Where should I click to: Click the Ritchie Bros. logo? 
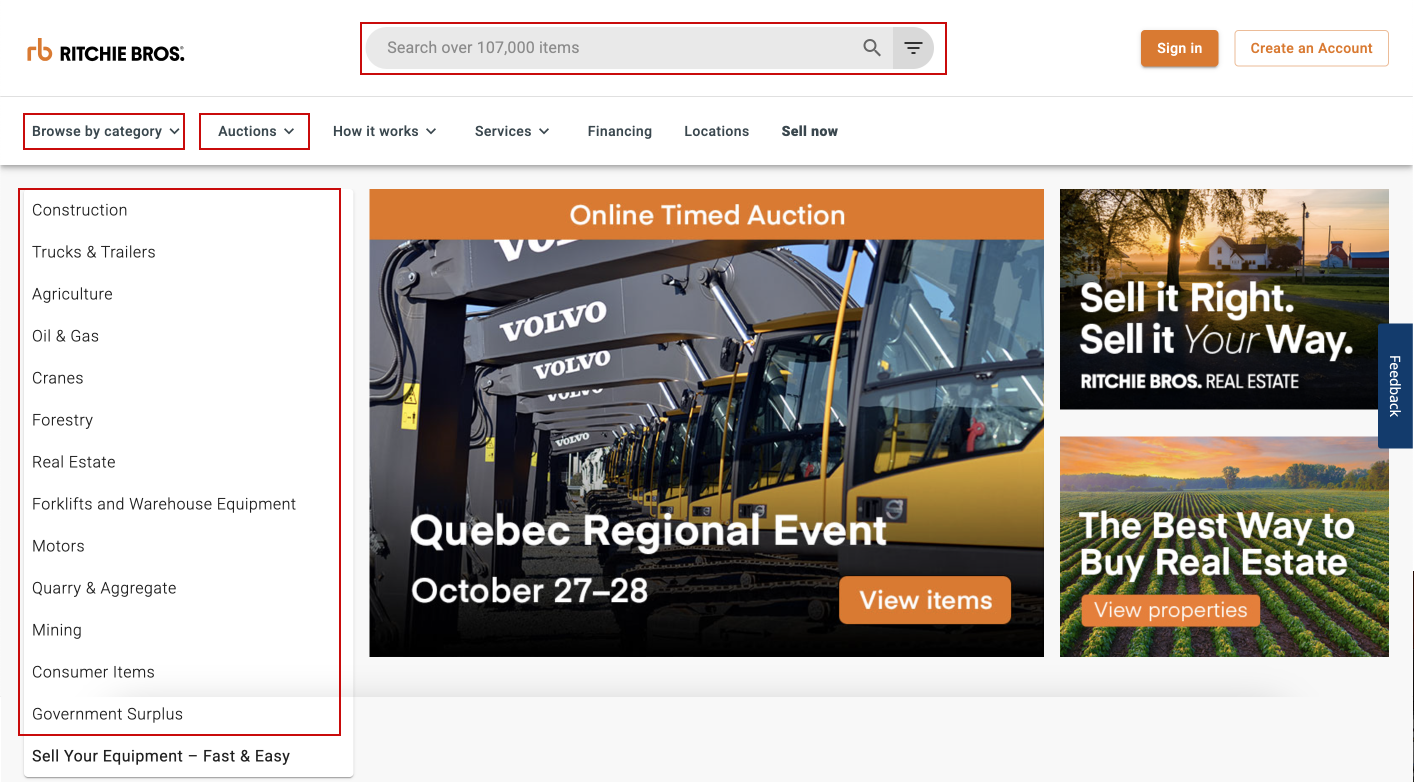pos(106,50)
